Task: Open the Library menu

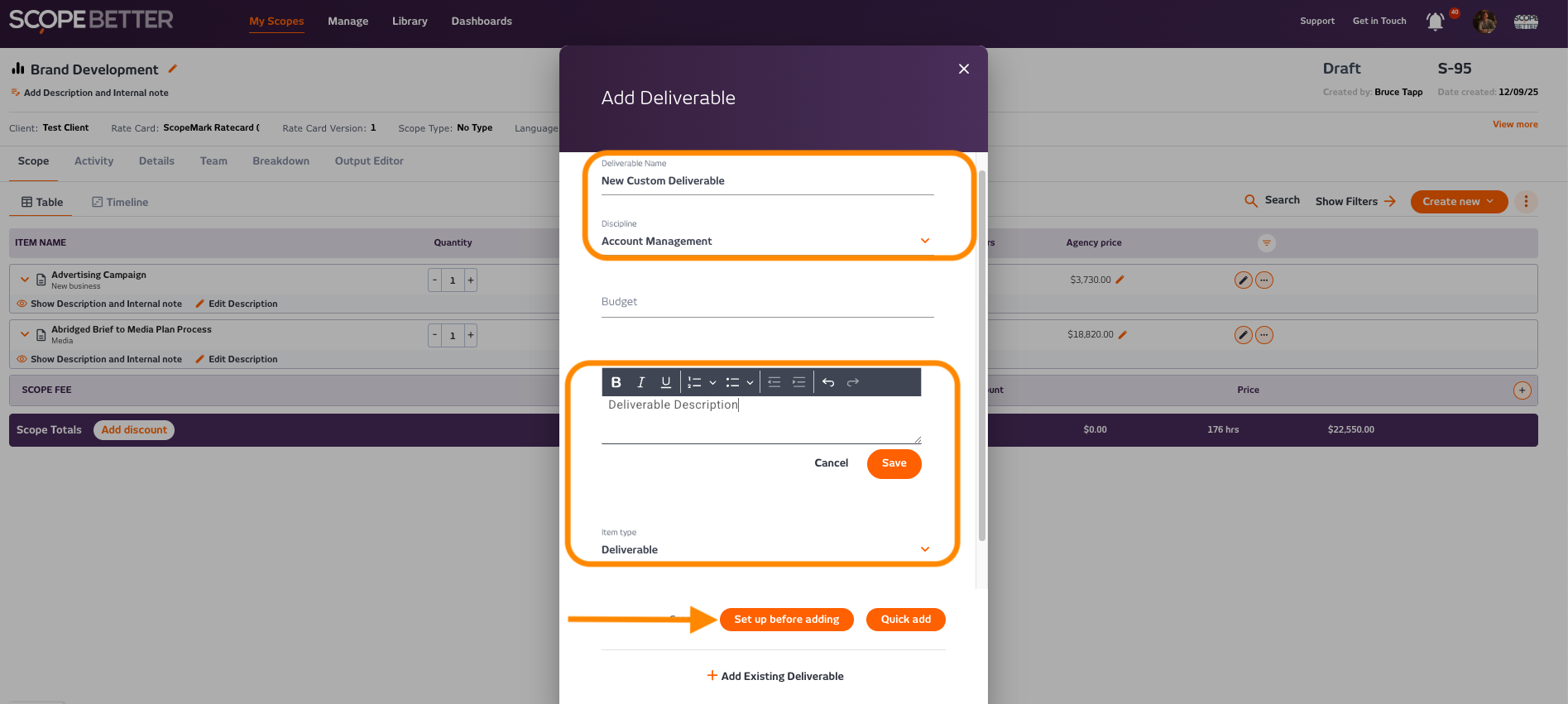Action: tap(410, 22)
